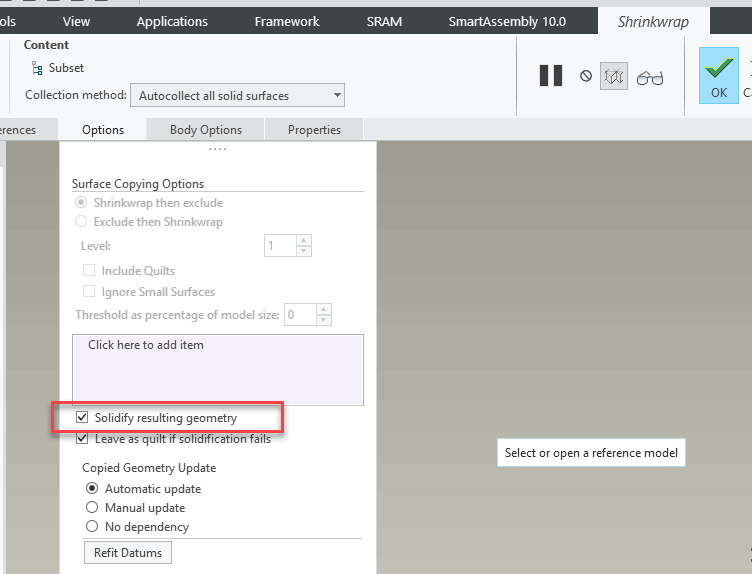
Task: Open the SmartAssembly 10.0 tab
Action: [507, 22]
